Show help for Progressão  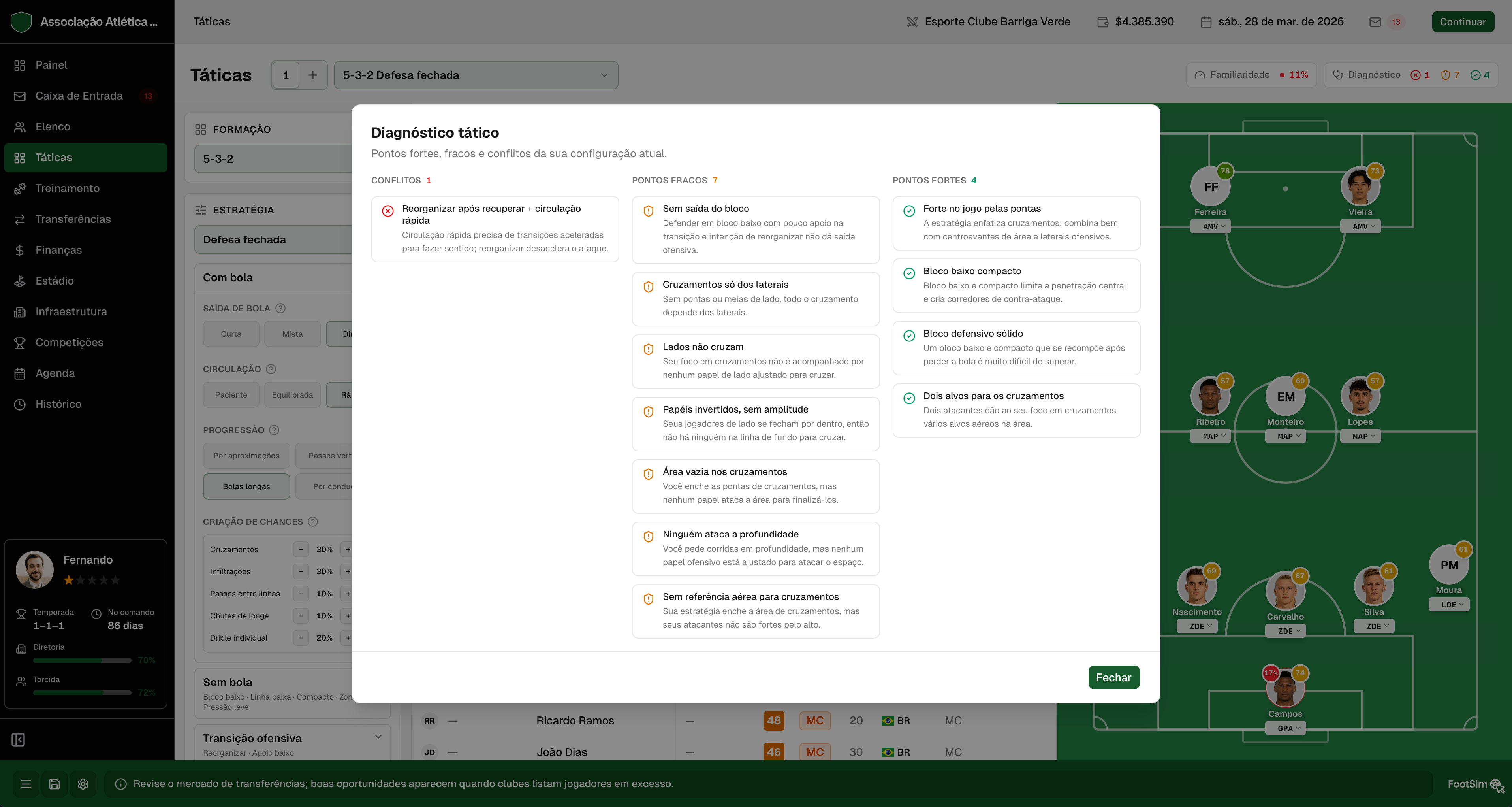click(274, 430)
